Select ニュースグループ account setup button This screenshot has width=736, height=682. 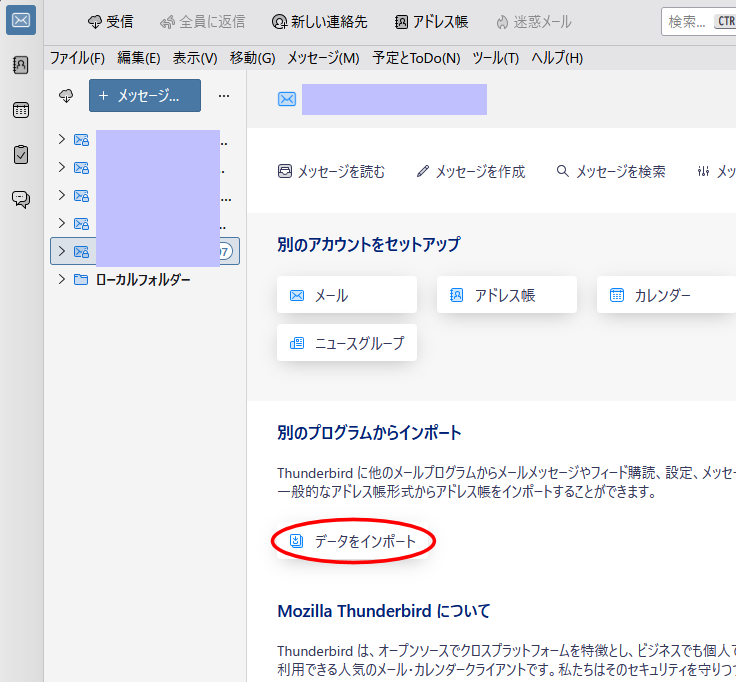click(x=347, y=343)
